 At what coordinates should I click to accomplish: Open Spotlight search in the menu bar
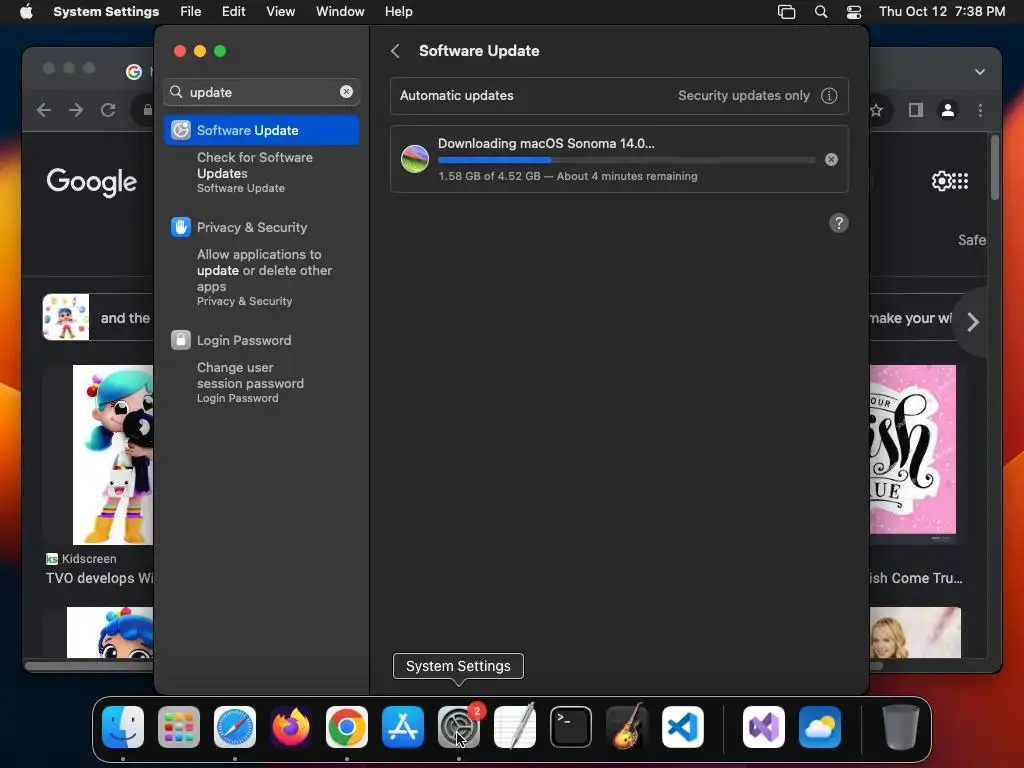click(x=821, y=12)
